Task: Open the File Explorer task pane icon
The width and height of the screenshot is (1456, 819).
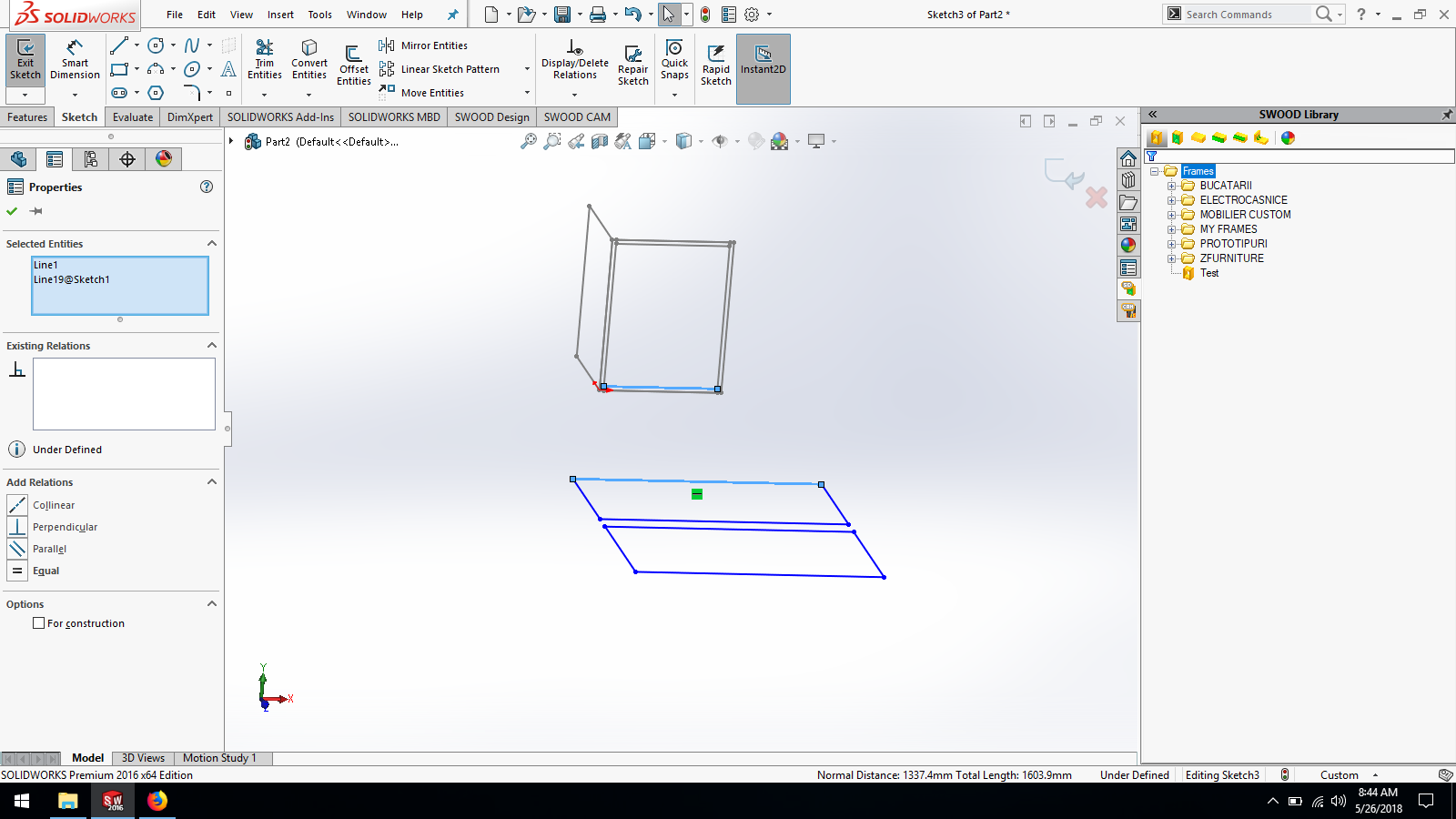Action: point(1128,202)
